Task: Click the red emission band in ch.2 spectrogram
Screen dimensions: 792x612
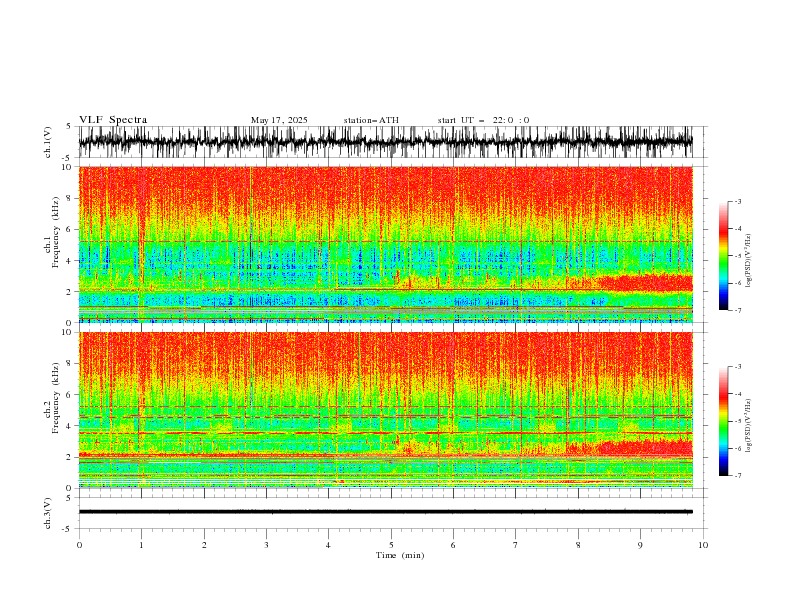Action: [644, 447]
